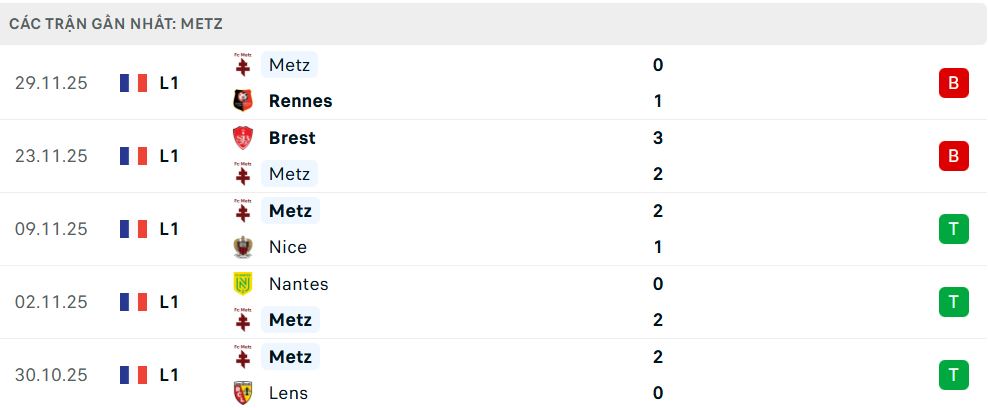Click French flag on the 29.11.25 row
Viewport: 988px width, 408px height.
coord(132,83)
